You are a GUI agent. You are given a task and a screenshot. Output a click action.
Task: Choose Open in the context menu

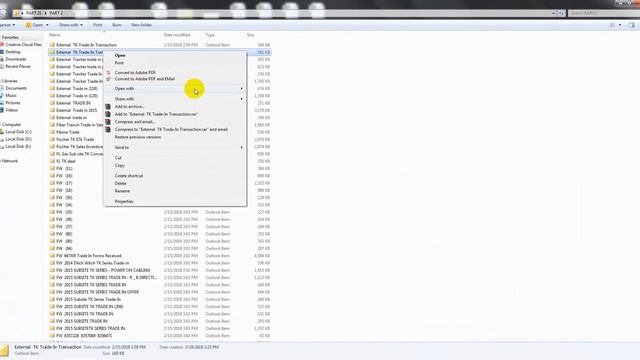tap(120, 56)
